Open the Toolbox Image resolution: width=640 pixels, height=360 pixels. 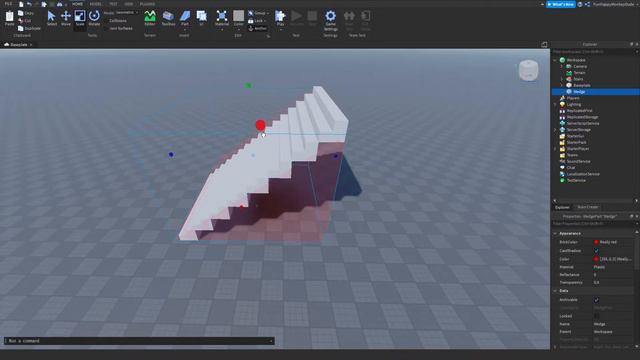click(168, 18)
